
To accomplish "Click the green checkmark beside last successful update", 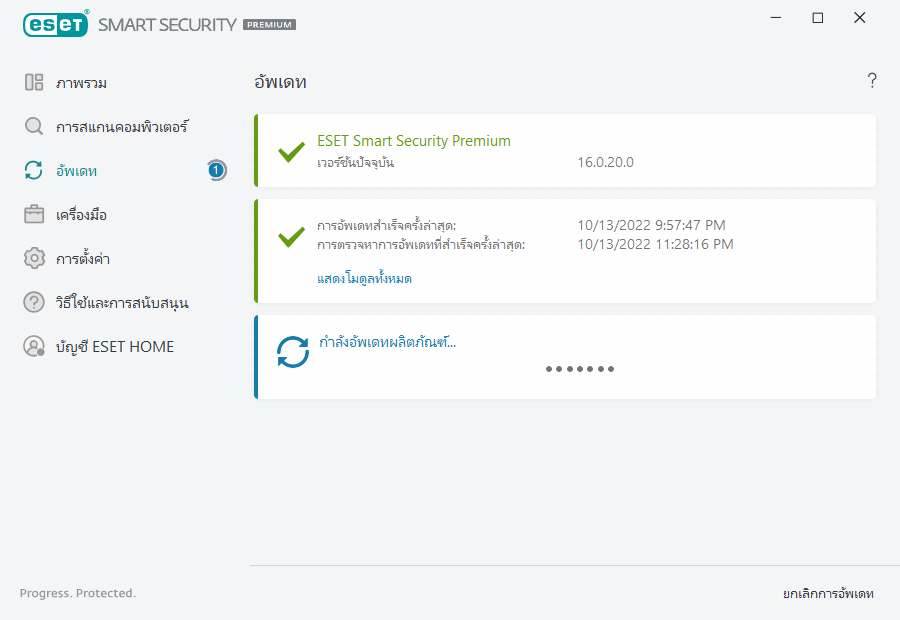I will [291, 237].
